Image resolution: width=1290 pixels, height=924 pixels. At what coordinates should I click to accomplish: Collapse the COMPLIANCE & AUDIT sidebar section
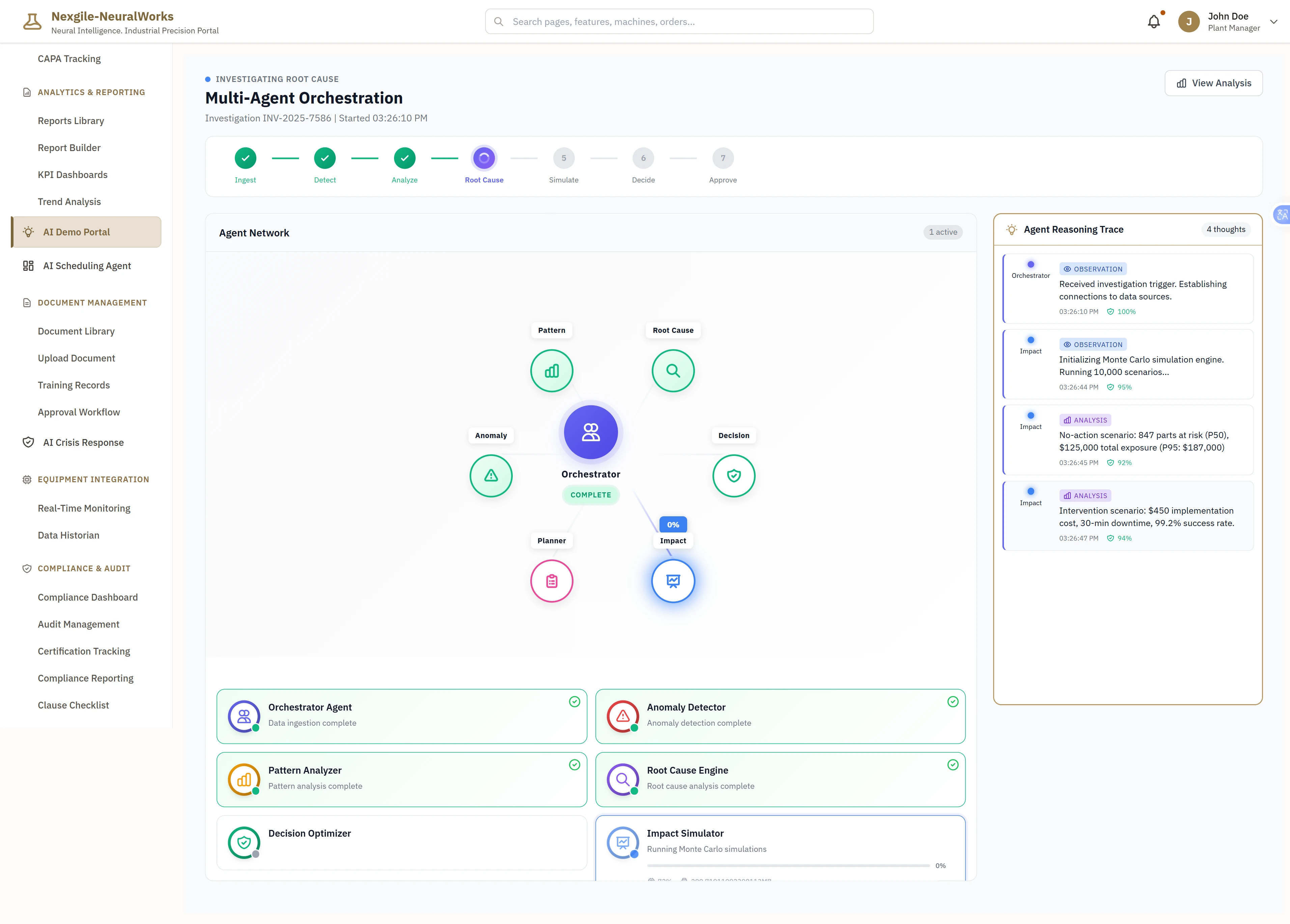84,568
